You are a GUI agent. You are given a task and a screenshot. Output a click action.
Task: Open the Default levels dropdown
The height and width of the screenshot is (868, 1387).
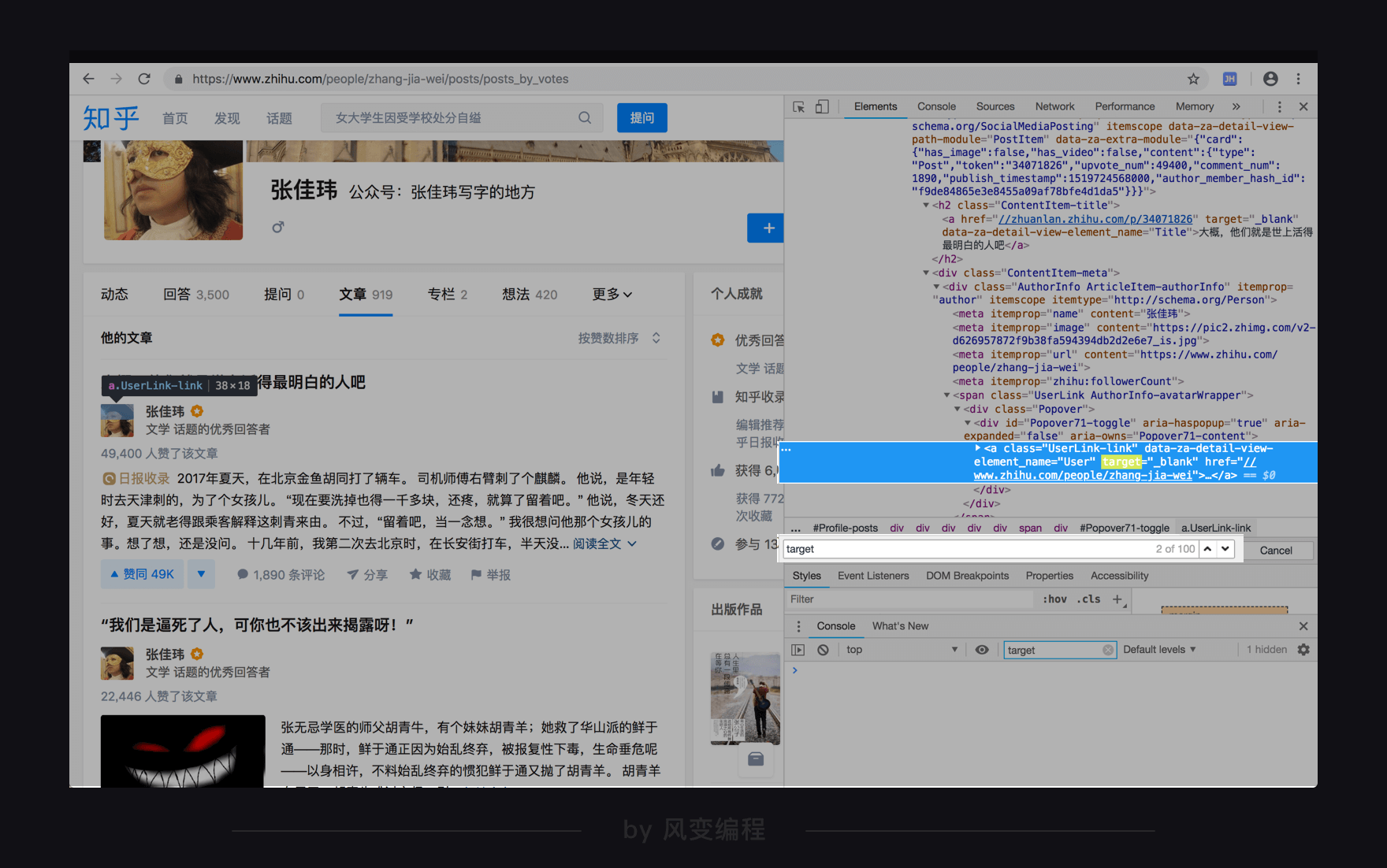coord(1159,649)
